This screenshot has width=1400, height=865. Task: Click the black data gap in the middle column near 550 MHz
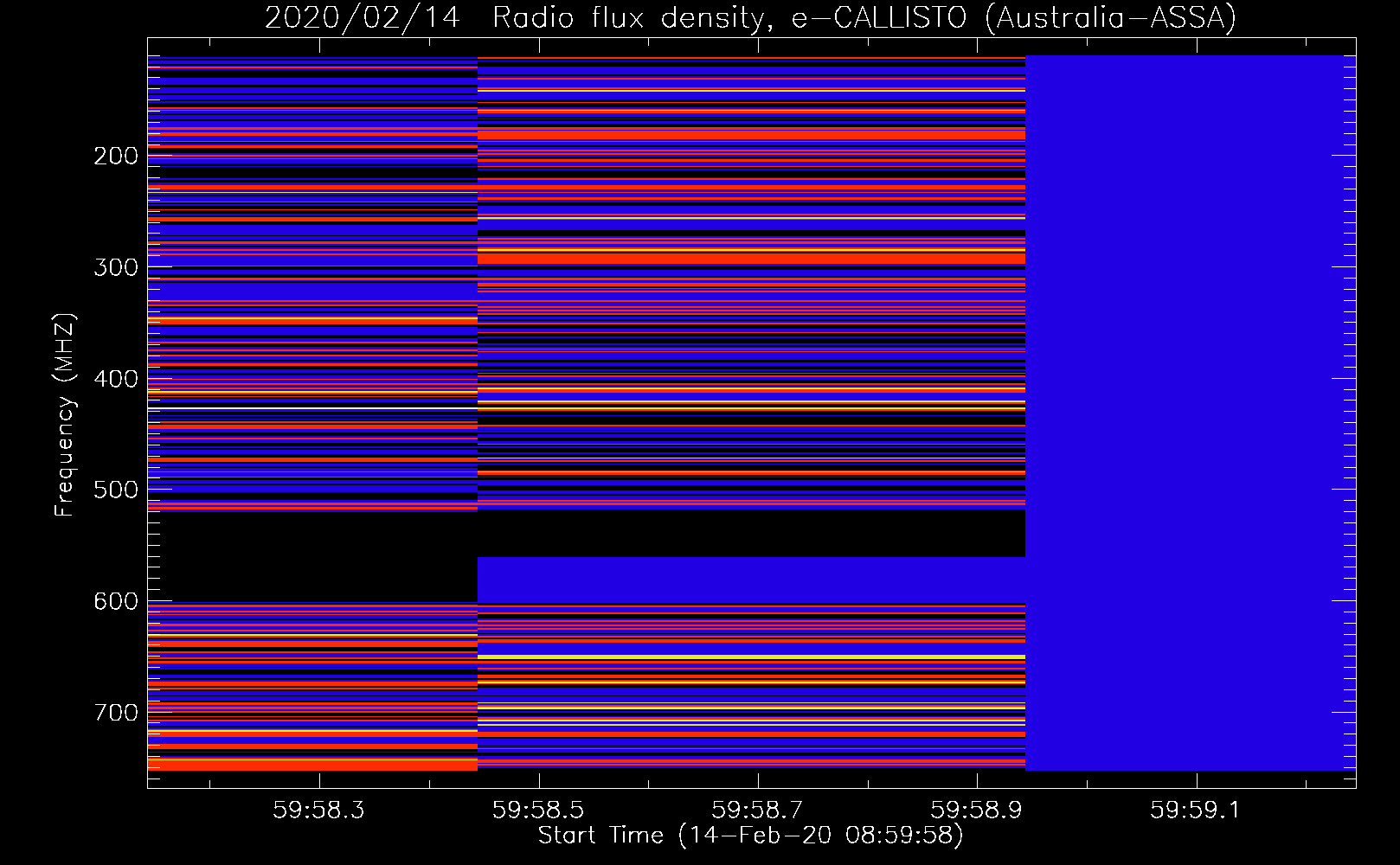click(x=751, y=534)
